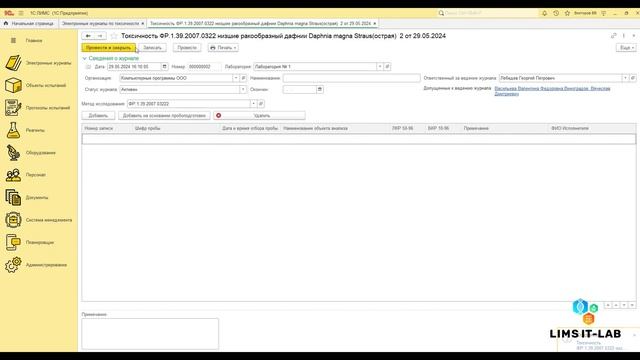Image resolution: width=640 pixels, height=360 pixels.
Task: Click the search field in title bar
Action: tap(488, 13)
